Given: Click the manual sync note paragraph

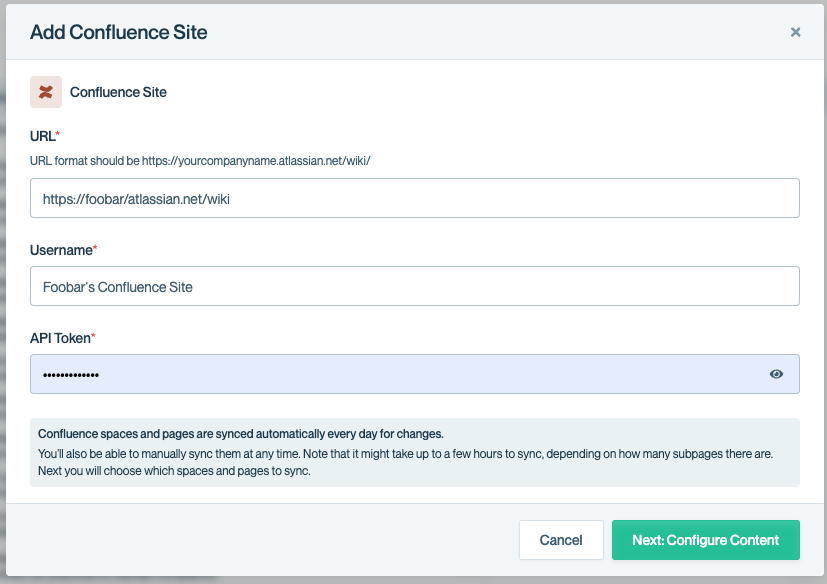Looking at the screenshot, I should click(405, 453).
